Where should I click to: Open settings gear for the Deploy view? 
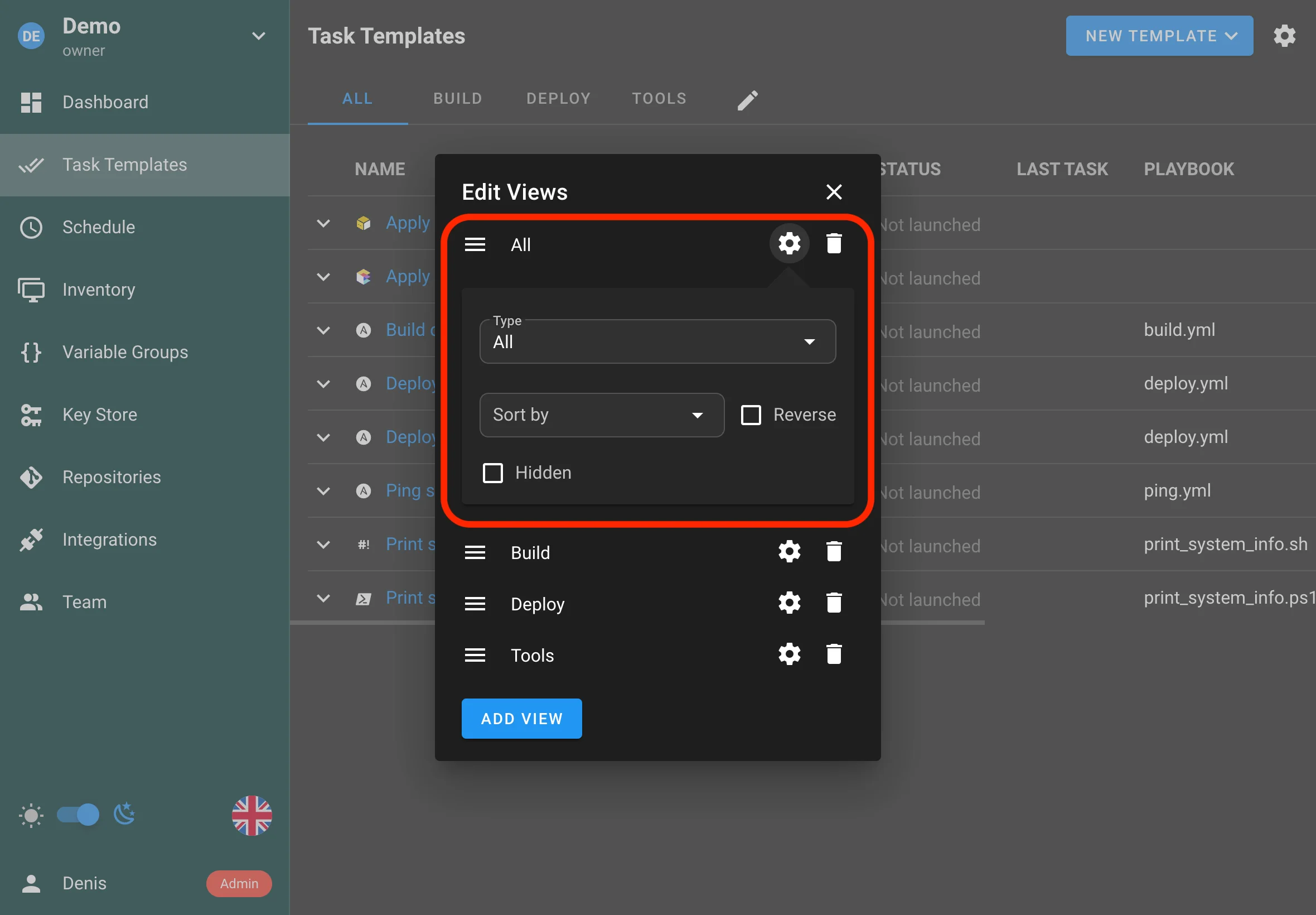[789, 603]
